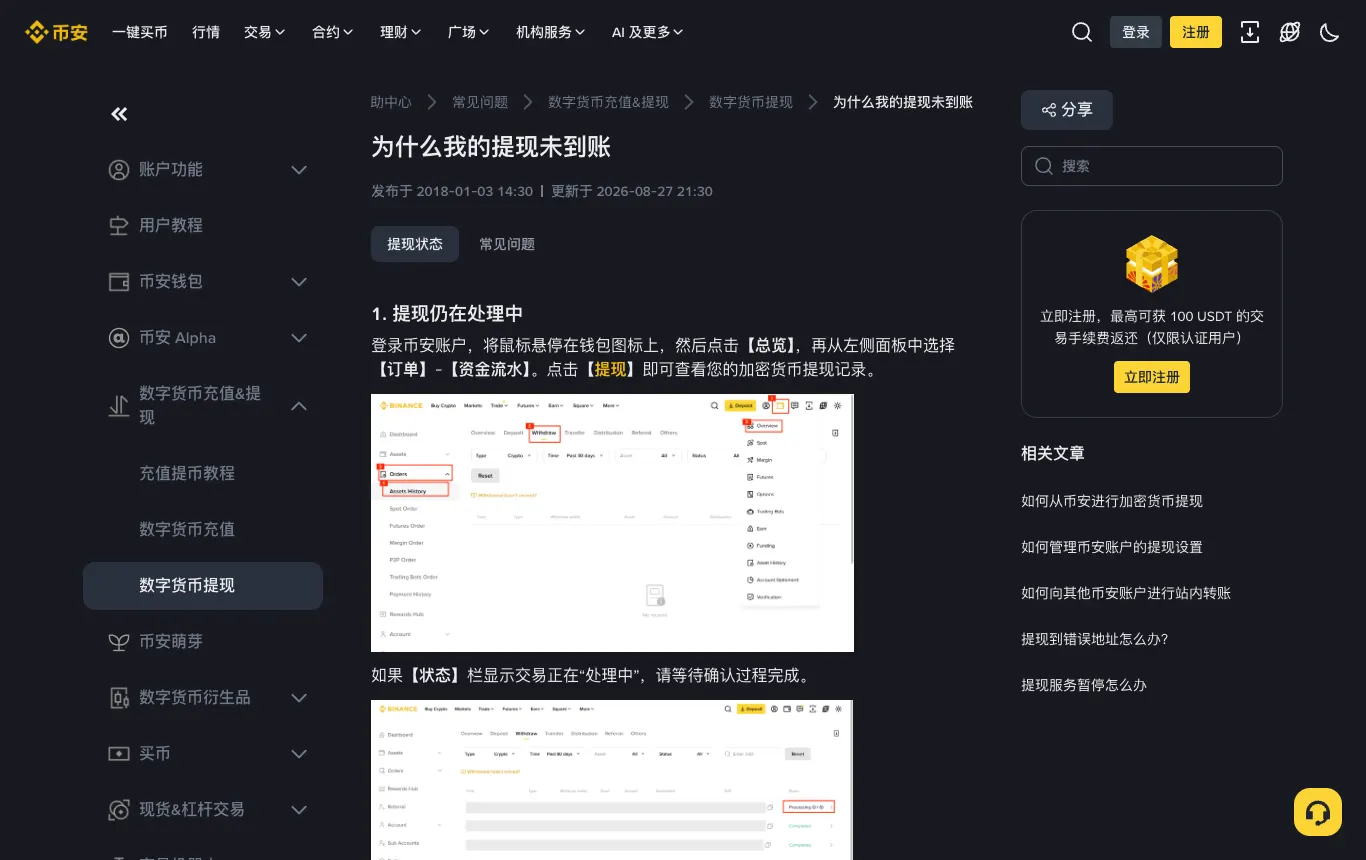Click the 币安钱包 wallet icon
Image resolution: width=1366 pixels, height=860 pixels.
tap(119, 282)
